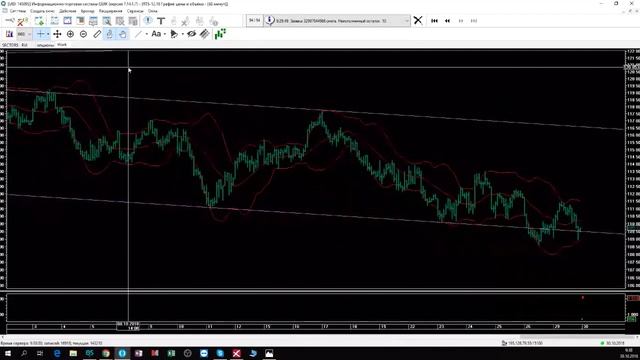The width and height of the screenshot is (640, 360).
Task: Open the Windows Start menu
Action: coord(8,353)
